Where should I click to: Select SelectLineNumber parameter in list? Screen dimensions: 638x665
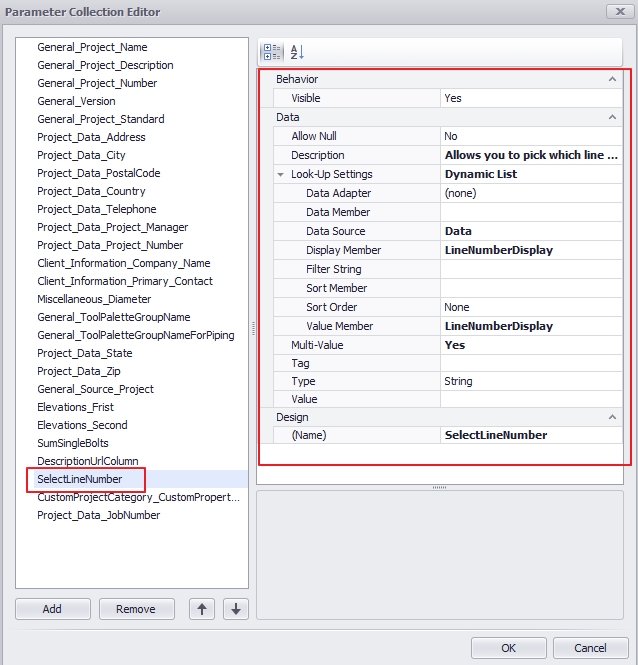[80, 479]
